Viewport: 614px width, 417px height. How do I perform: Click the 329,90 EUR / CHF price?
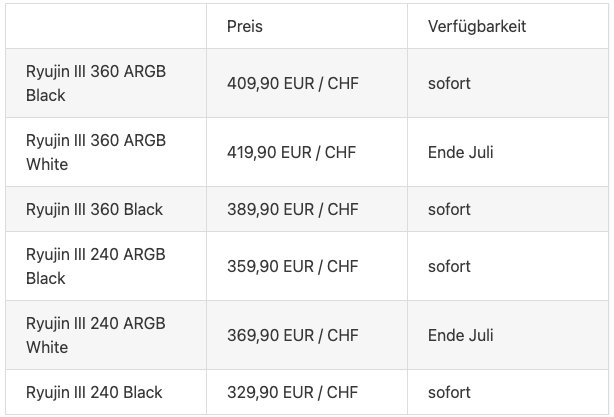point(293,392)
